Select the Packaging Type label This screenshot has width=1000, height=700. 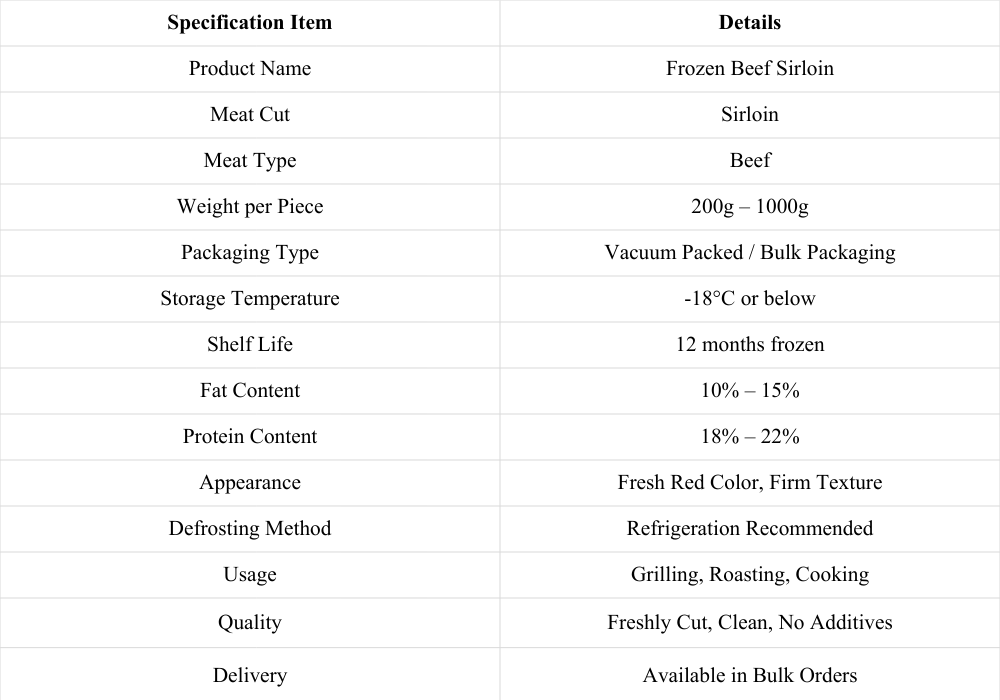[249, 252]
